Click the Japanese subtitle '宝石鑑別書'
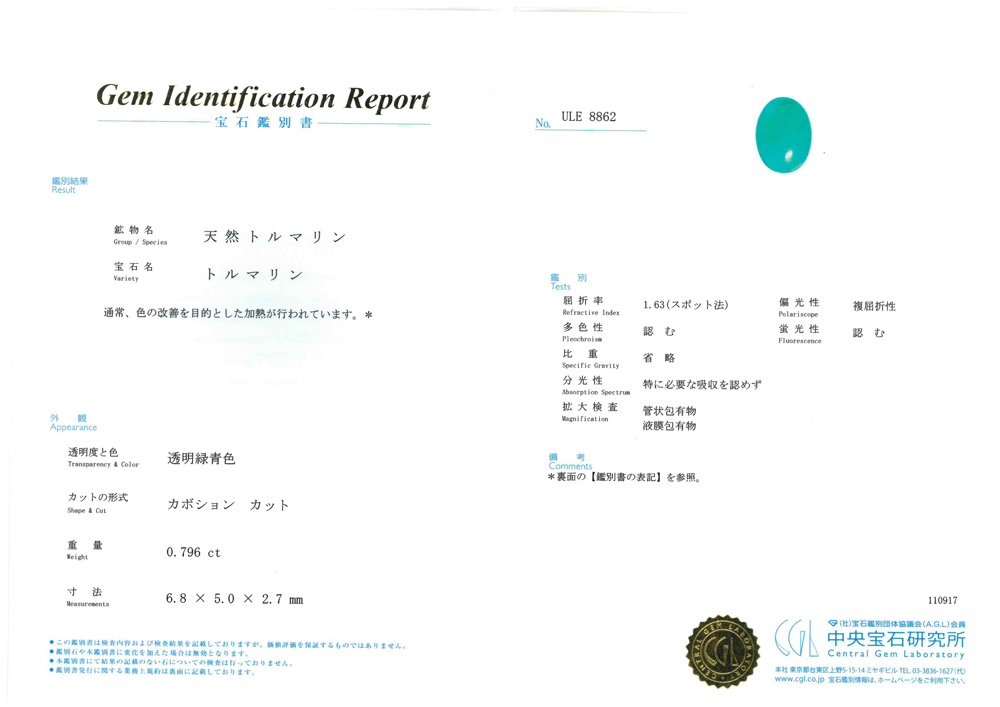This screenshot has width=1000, height=707. pos(263,122)
